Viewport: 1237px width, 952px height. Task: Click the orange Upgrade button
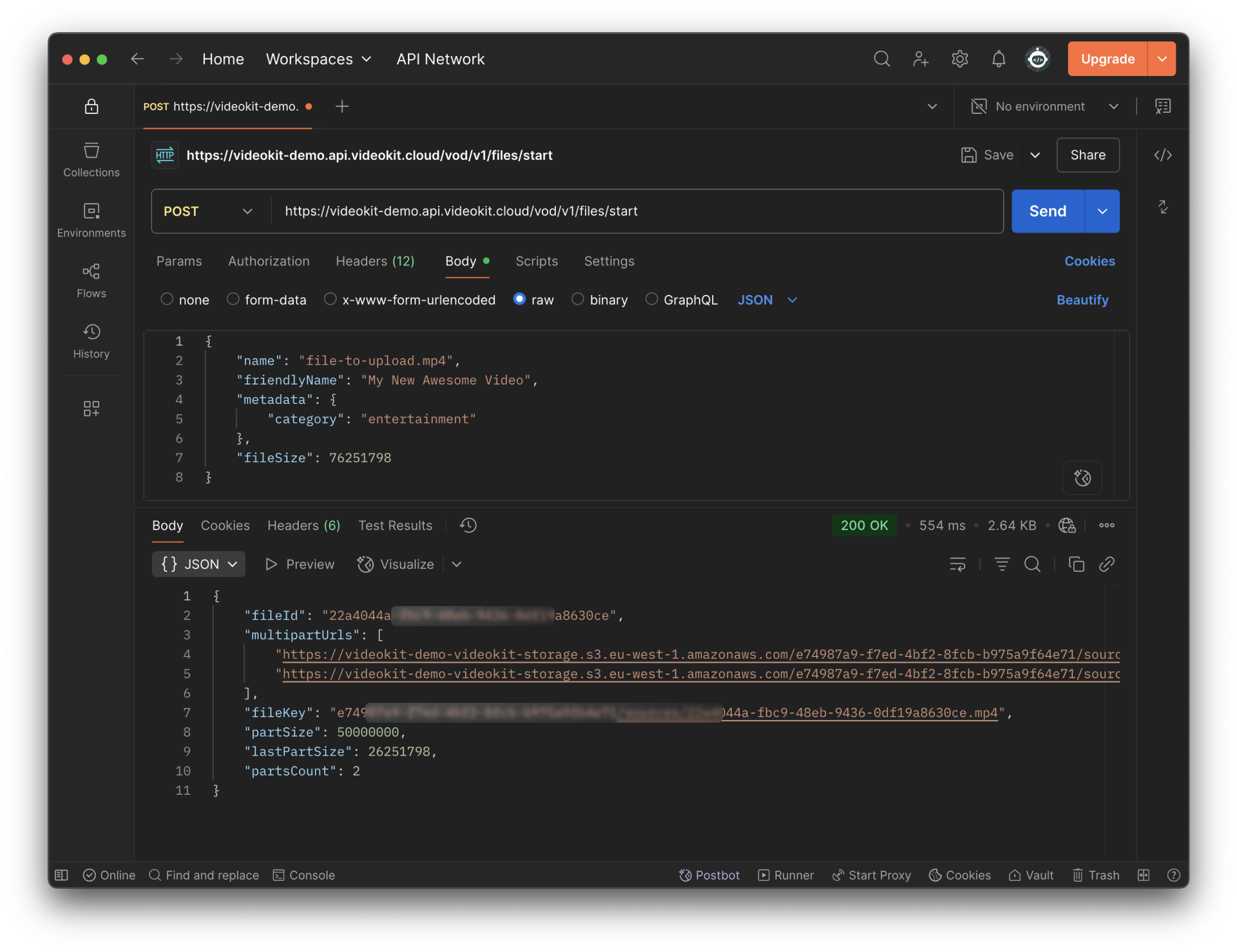coord(1108,59)
